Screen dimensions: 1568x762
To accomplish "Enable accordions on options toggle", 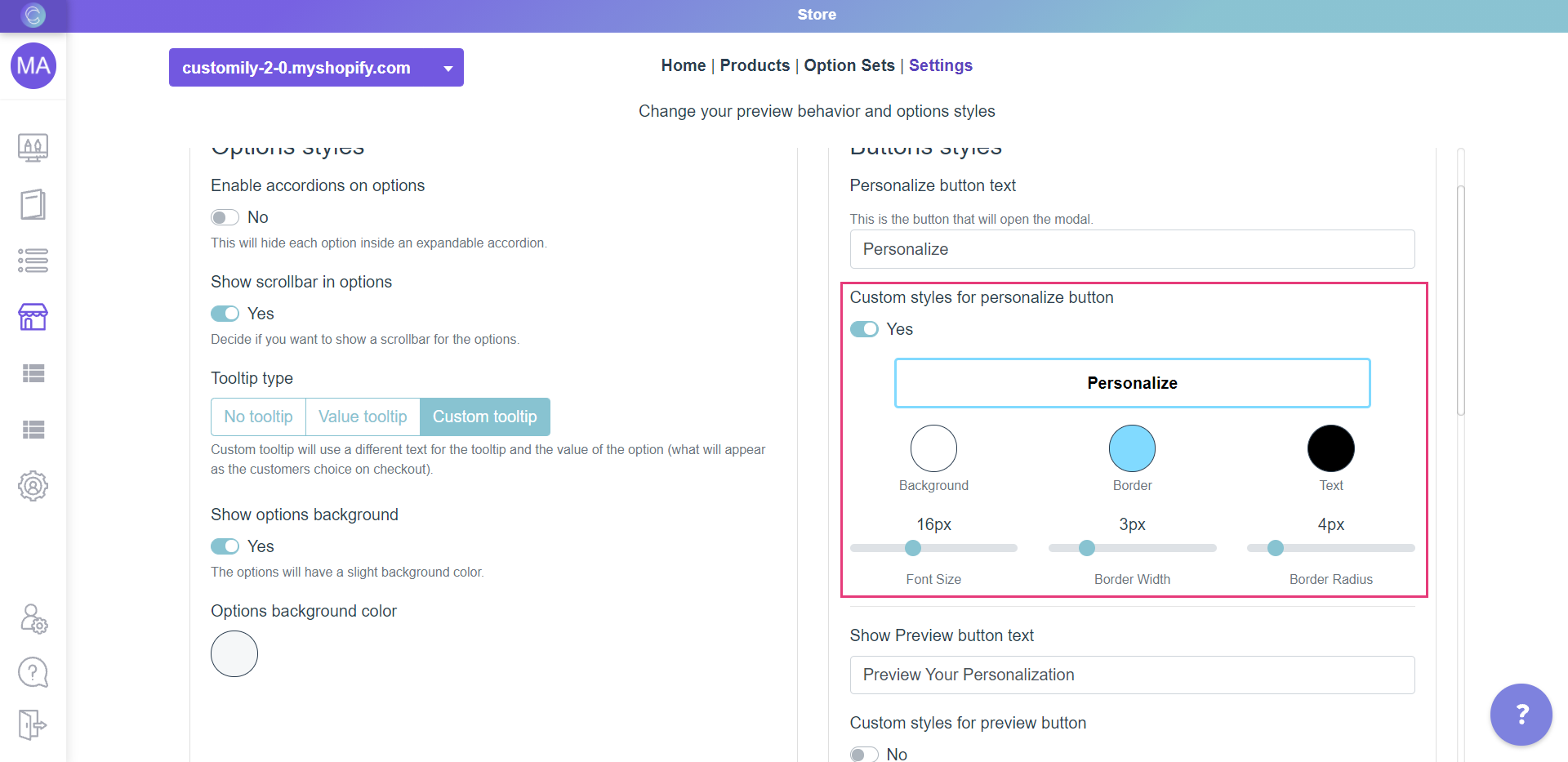I will point(225,217).
